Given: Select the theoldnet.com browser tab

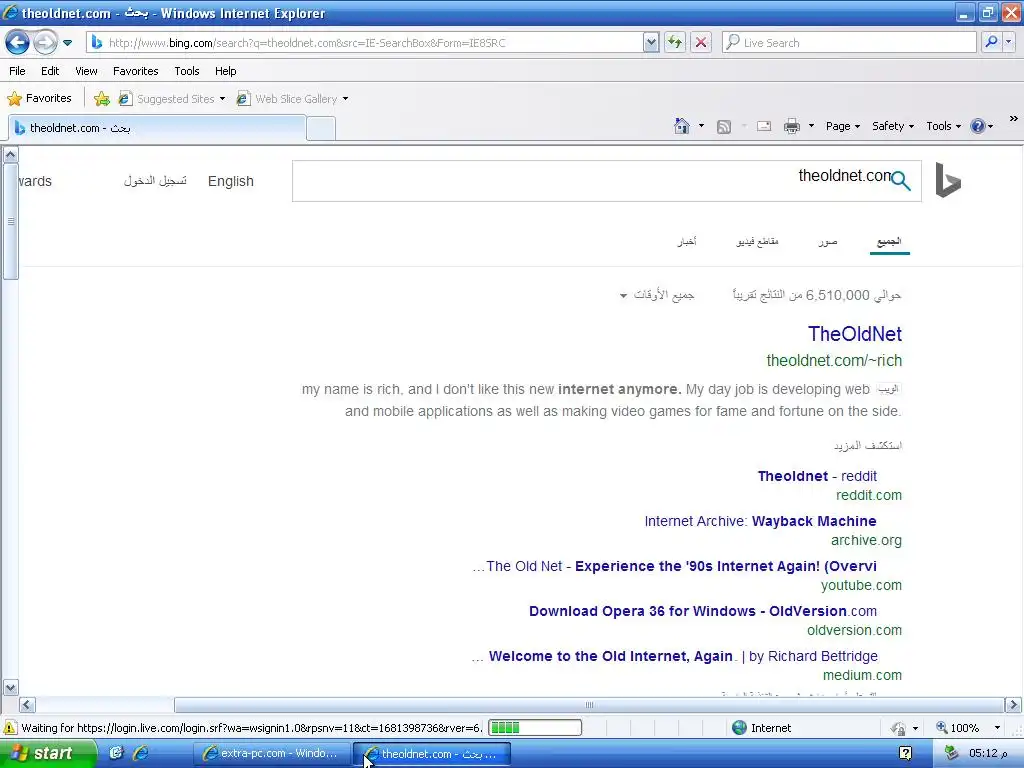Looking at the screenshot, I should click(157, 128).
